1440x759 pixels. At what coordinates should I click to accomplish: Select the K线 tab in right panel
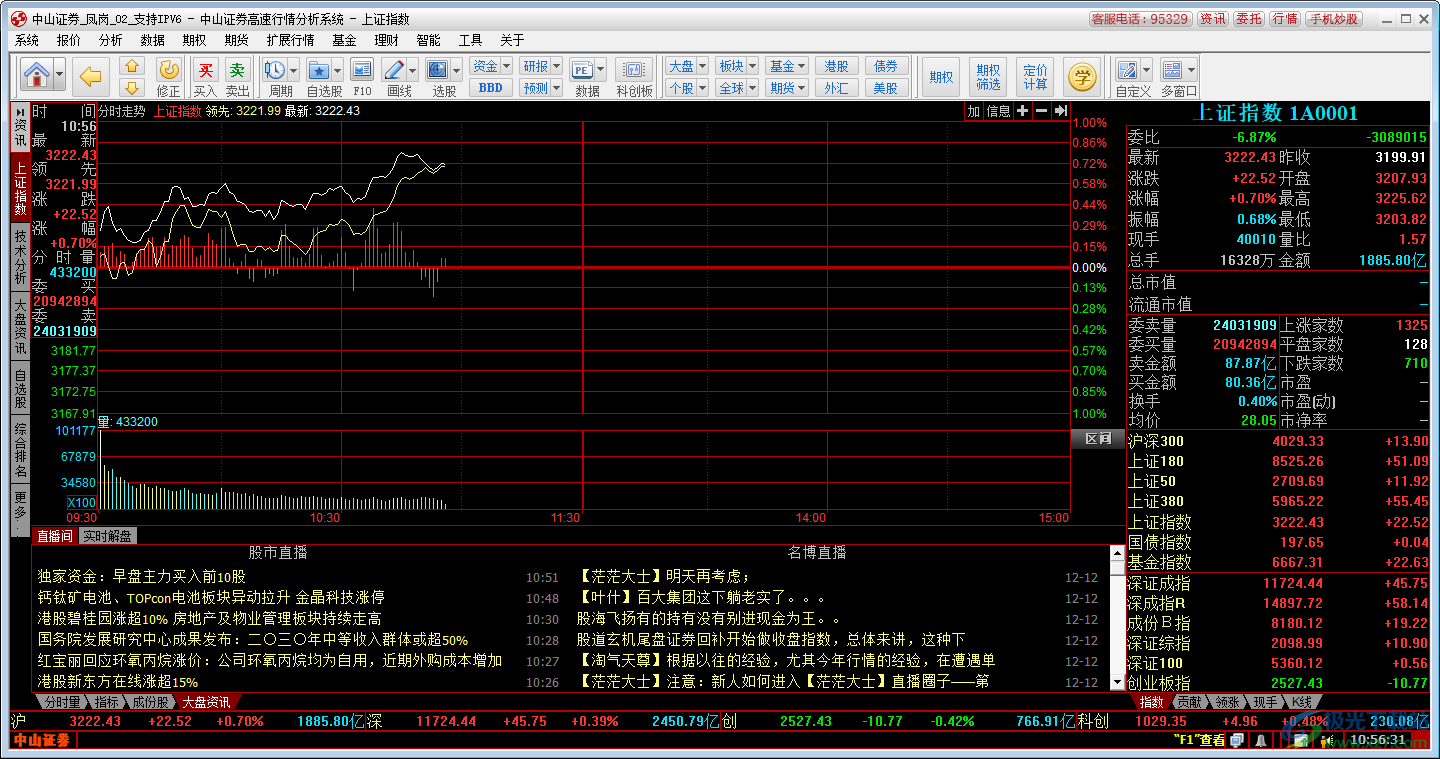1301,702
